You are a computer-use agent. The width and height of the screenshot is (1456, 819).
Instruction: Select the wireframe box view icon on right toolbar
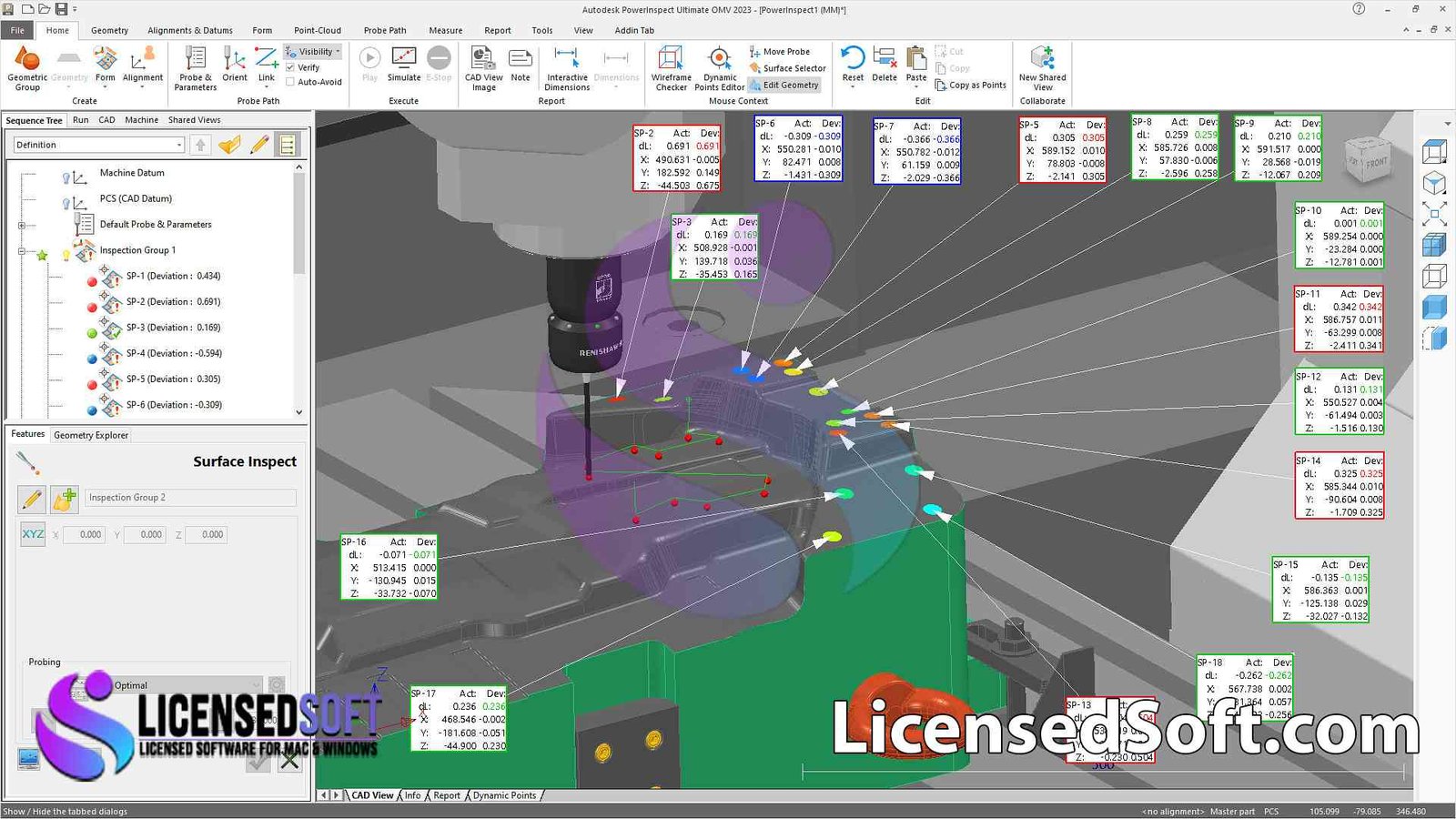pos(1434,275)
